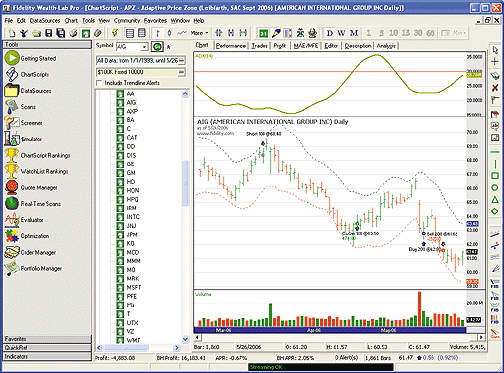Viewport: 504px width, 373px height.
Task: Switch to the Performance tab
Action: [230, 46]
